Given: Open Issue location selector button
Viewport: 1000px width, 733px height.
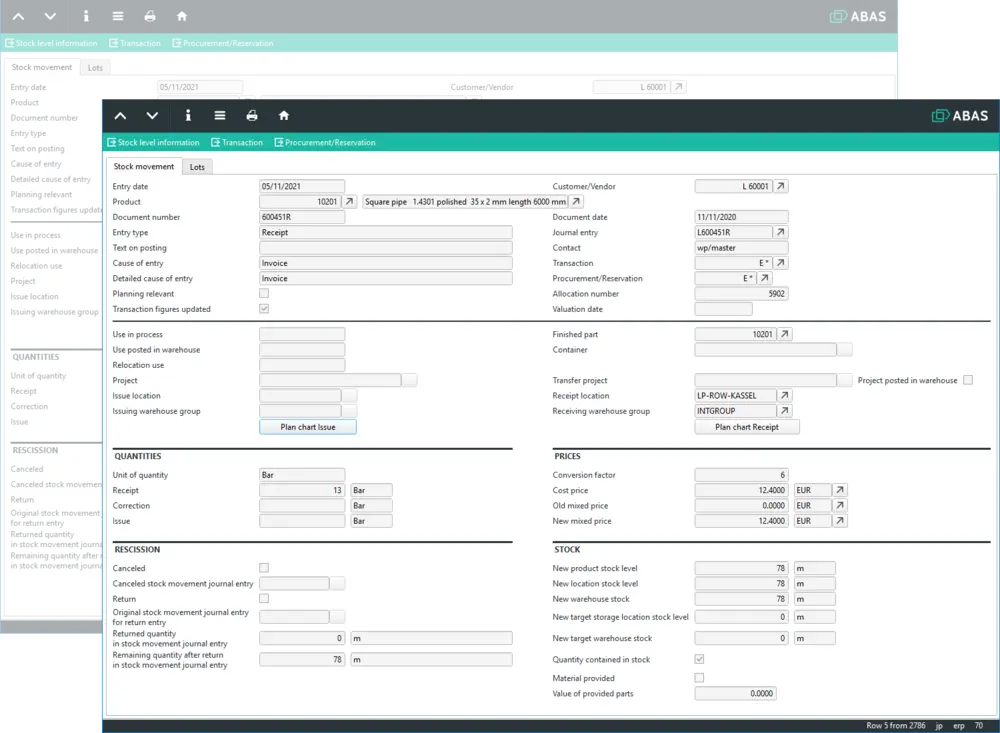Looking at the screenshot, I should click(x=349, y=396).
